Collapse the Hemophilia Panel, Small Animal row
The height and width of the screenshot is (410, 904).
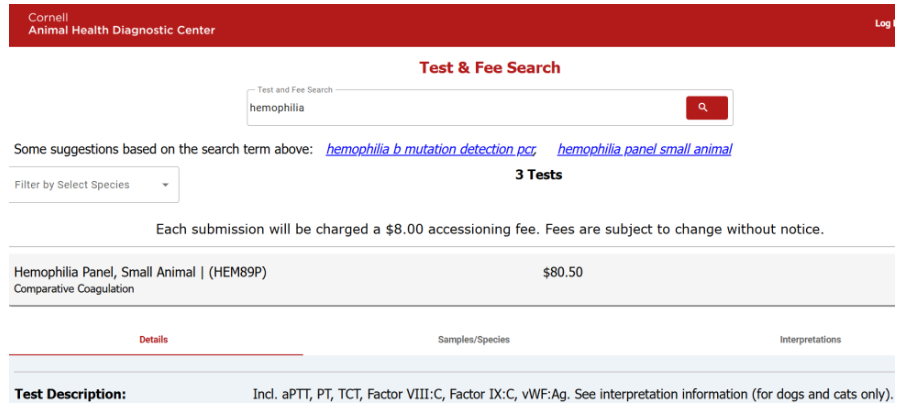coord(140,272)
